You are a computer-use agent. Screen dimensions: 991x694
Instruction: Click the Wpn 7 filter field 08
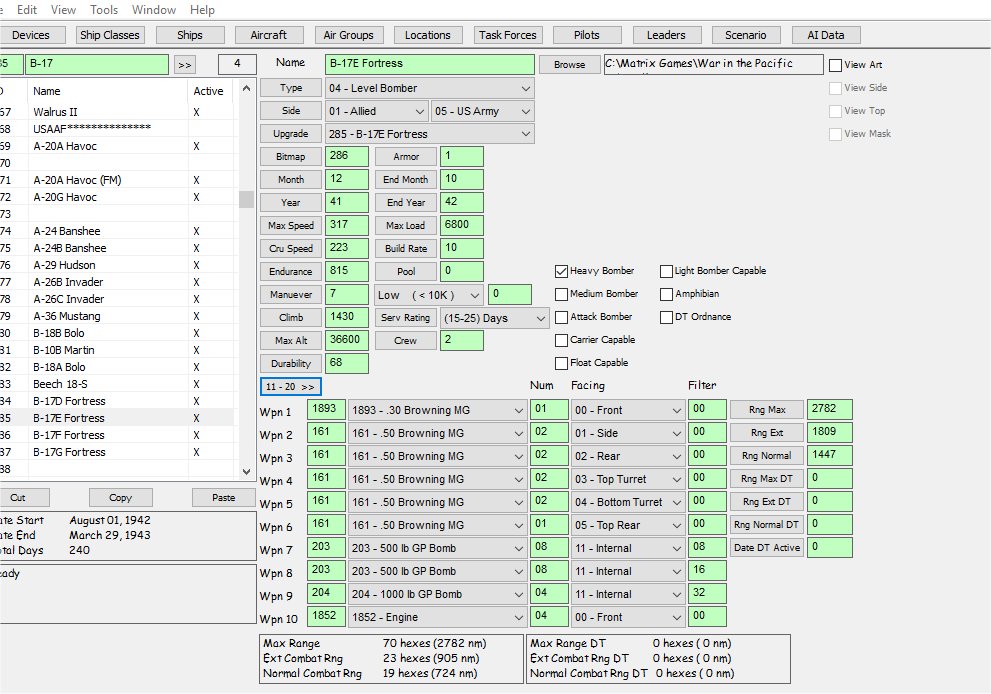pyautogui.click(x=707, y=547)
